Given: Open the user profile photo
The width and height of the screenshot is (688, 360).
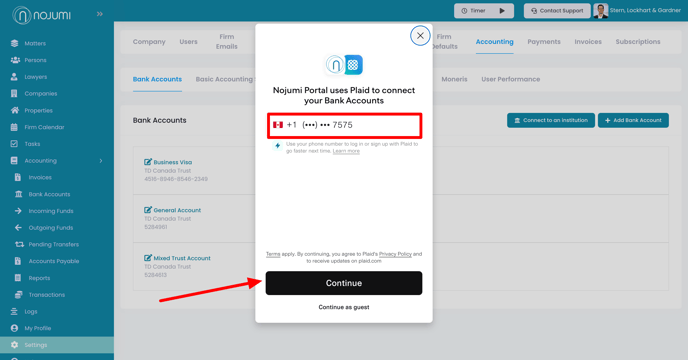Looking at the screenshot, I should tap(601, 11).
